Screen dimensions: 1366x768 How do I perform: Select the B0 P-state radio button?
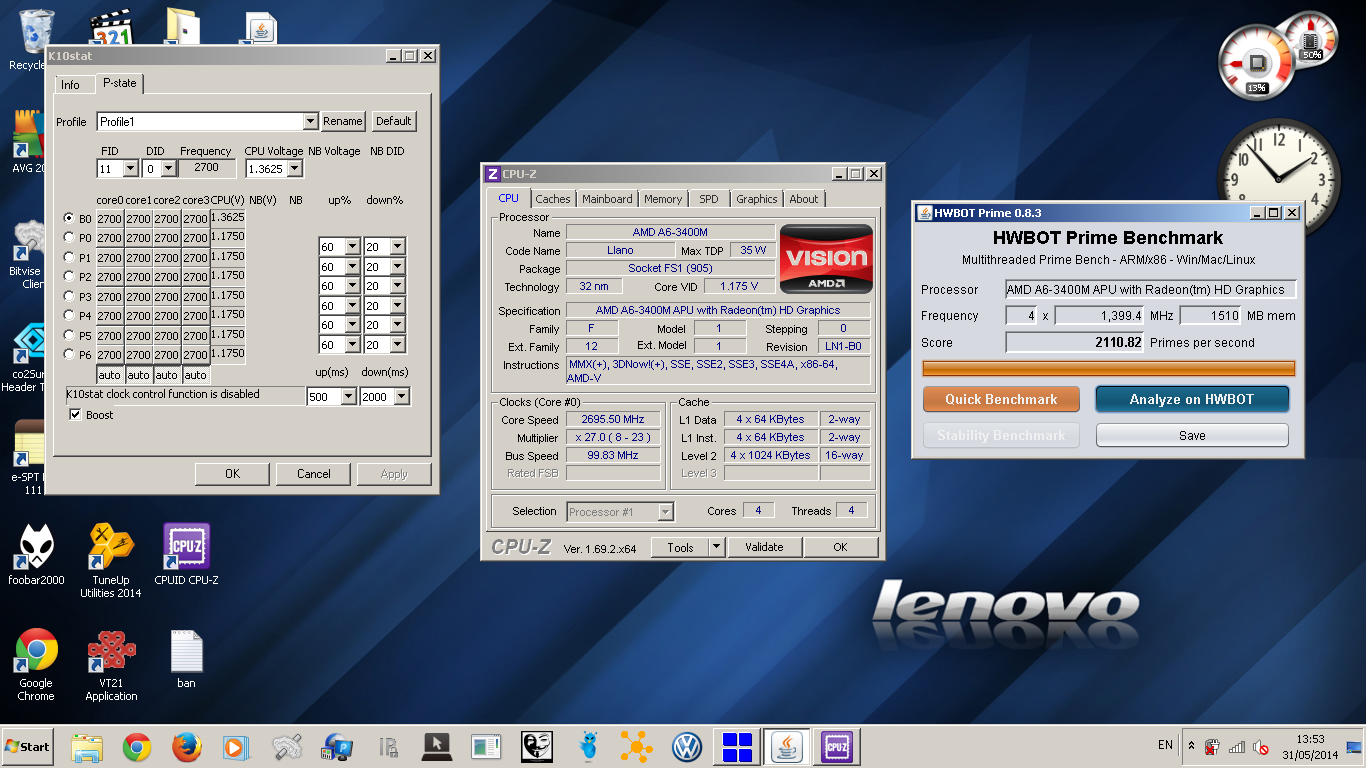[69, 218]
